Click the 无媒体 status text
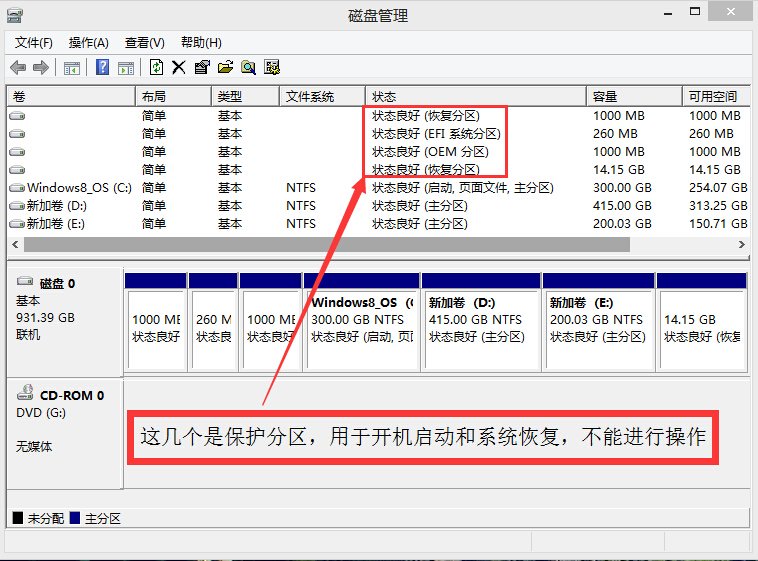The height and width of the screenshot is (561, 758). tap(33, 446)
